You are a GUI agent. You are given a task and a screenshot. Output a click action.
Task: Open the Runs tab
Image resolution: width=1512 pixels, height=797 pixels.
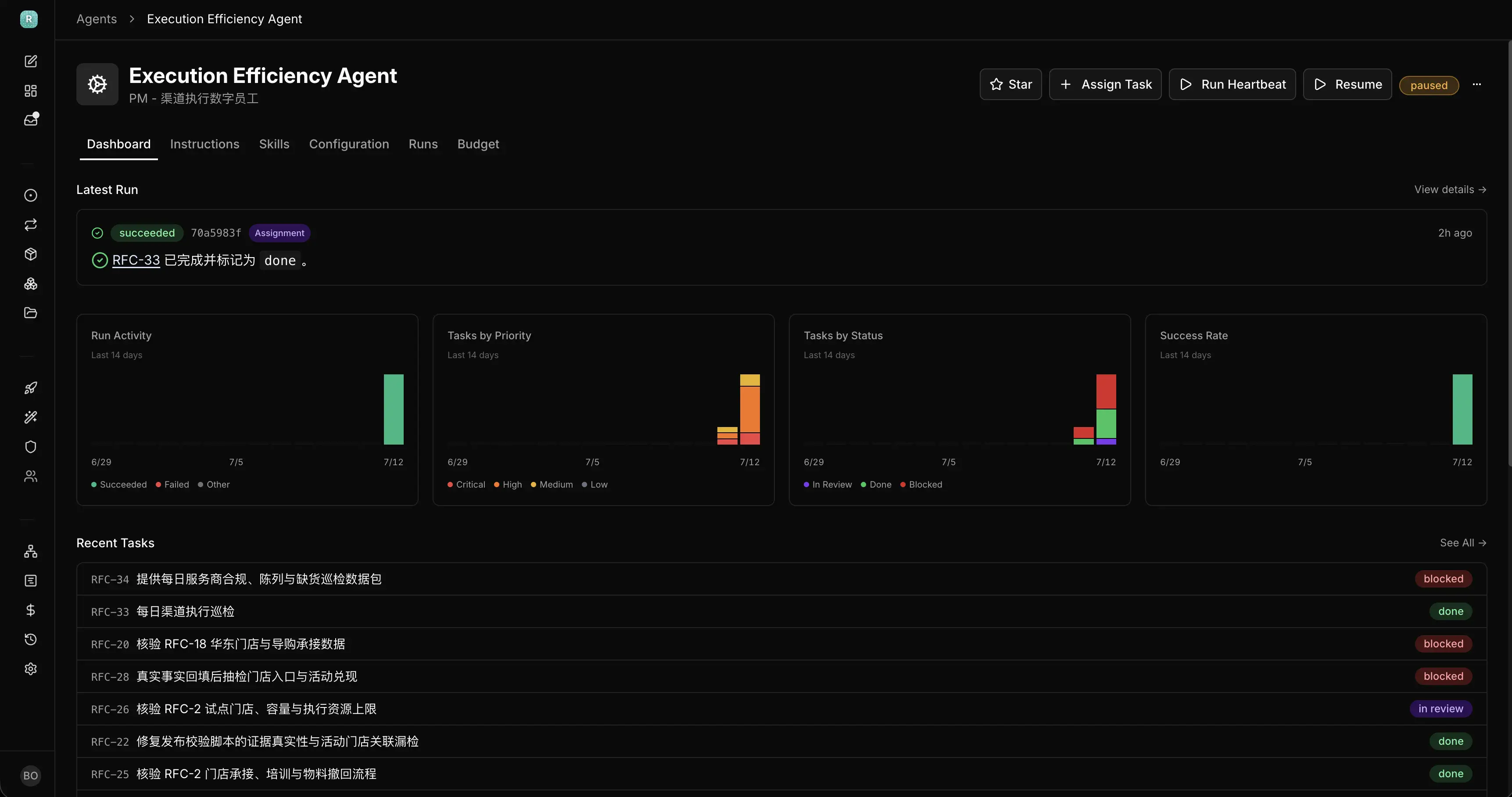tap(423, 144)
